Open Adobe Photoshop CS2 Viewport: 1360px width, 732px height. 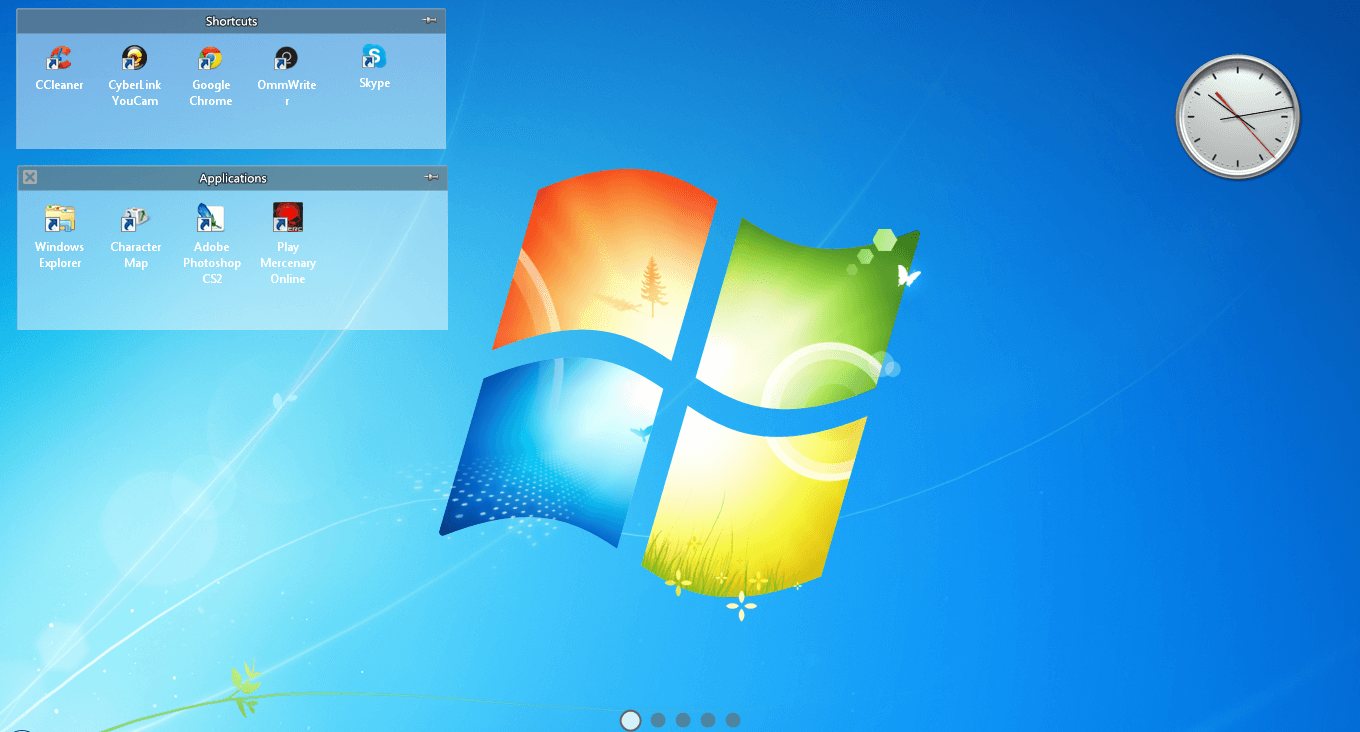pos(211,220)
